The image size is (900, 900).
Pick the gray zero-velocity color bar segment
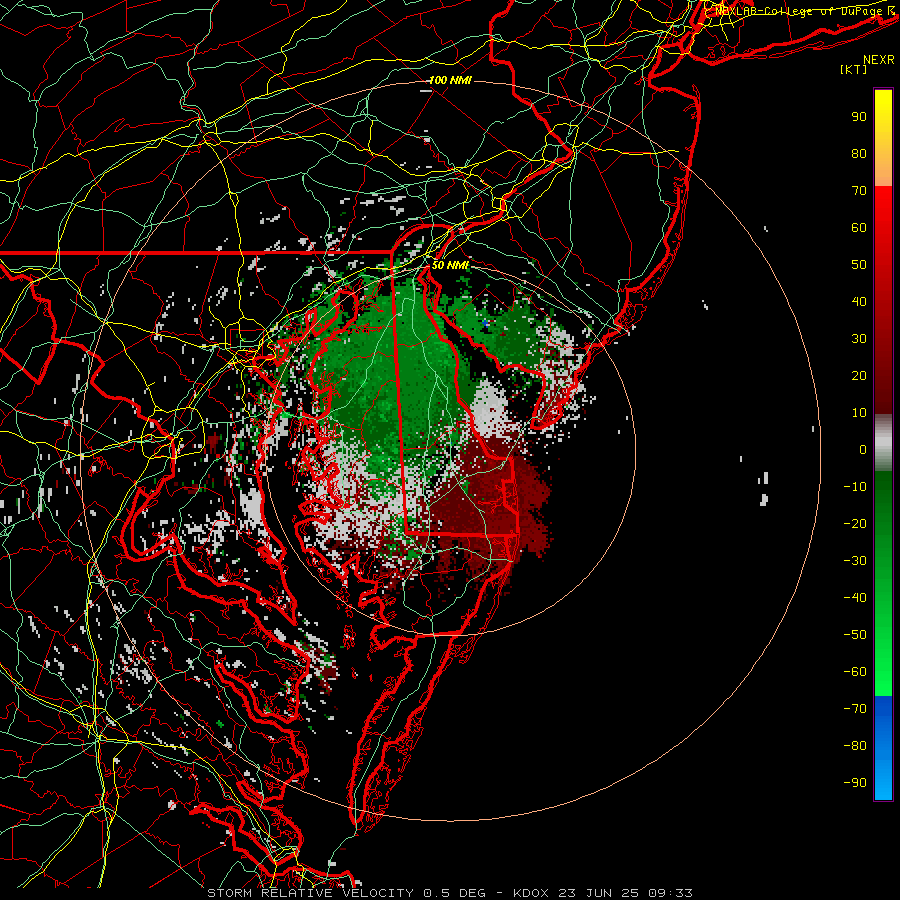(883, 443)
